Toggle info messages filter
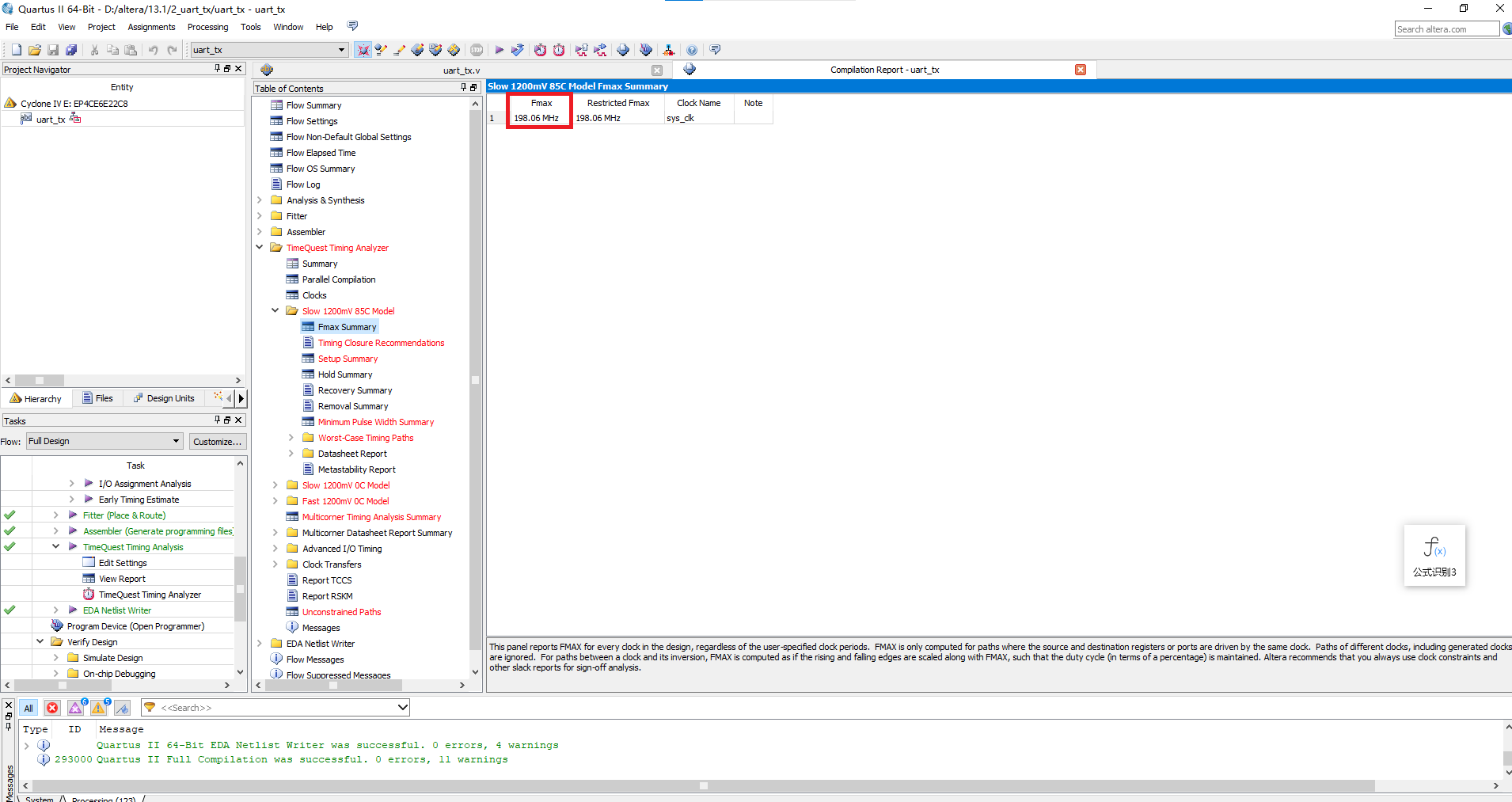1512x802 pixels. pyautogui.click(x=123, y=708)
